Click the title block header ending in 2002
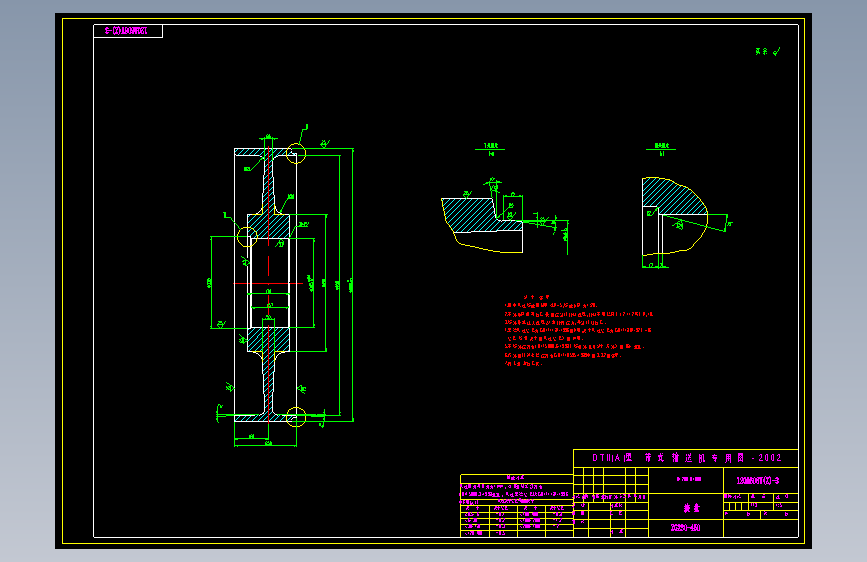 pyautogui.click(x=686, y=458)
